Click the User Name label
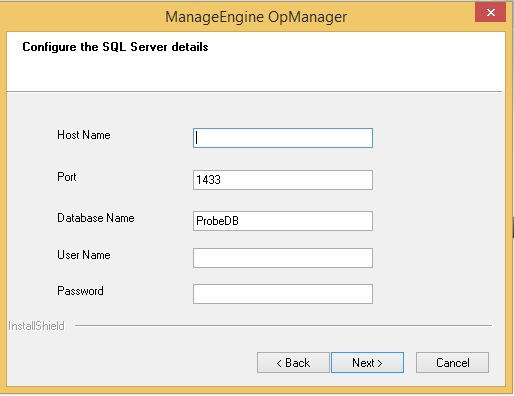 (x=84, y=255)
